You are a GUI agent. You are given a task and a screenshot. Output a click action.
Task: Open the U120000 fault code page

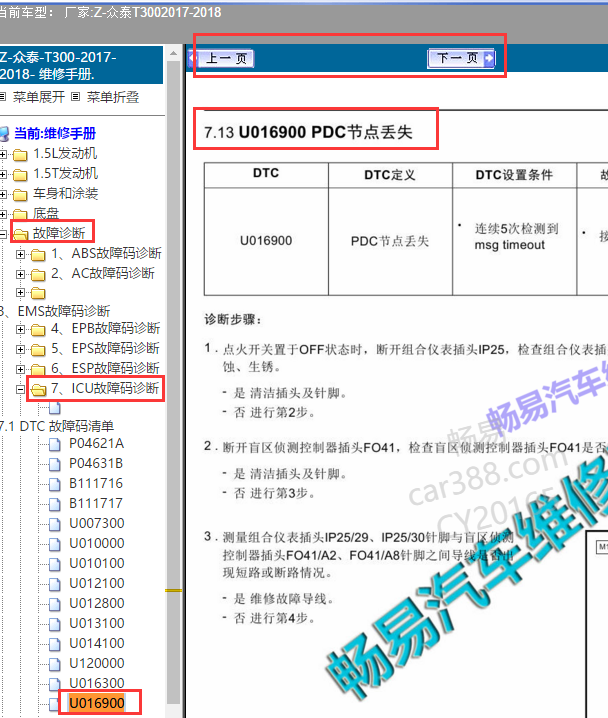coord(97,664)
